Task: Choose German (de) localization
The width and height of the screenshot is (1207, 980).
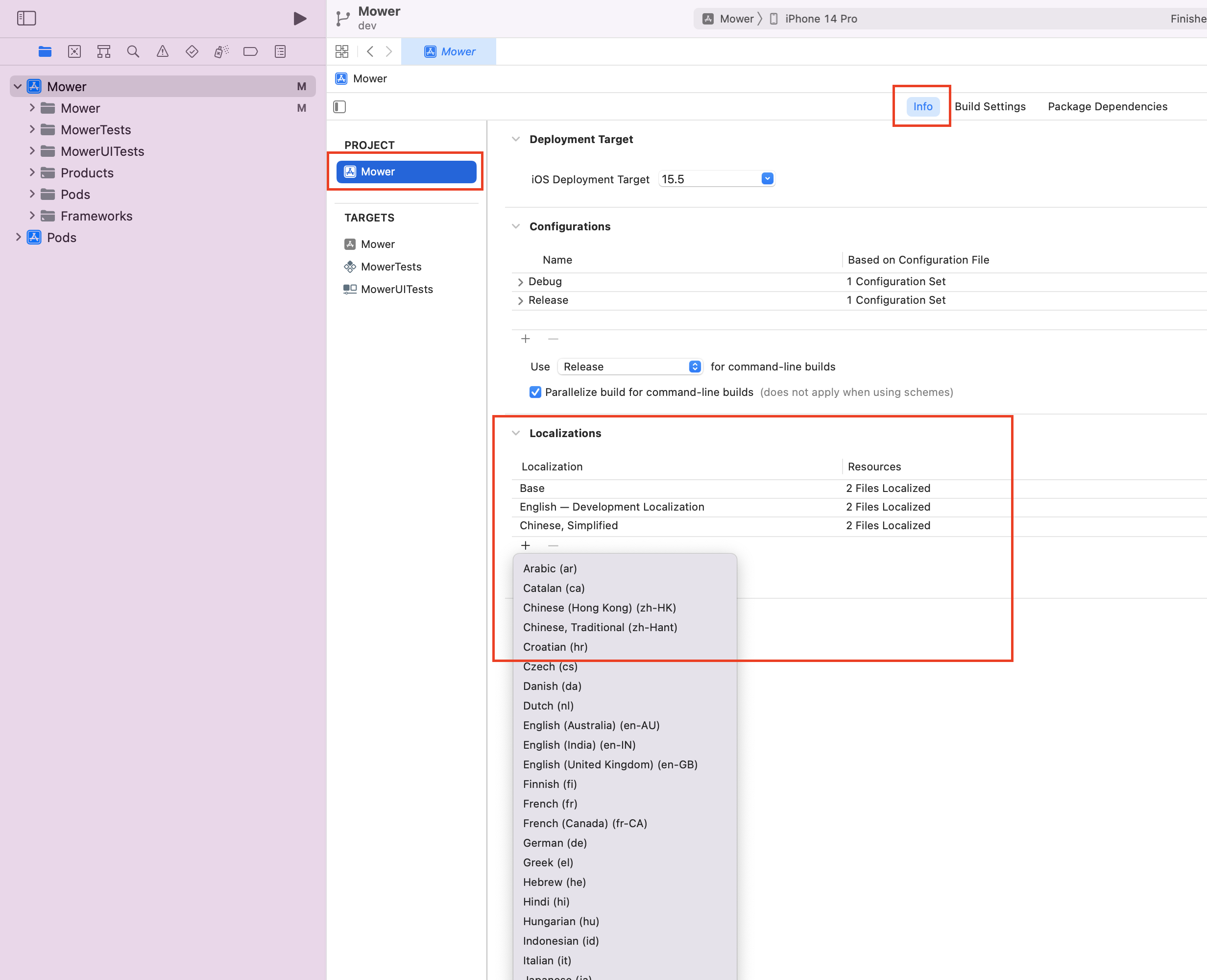Action: pos(625,843)
